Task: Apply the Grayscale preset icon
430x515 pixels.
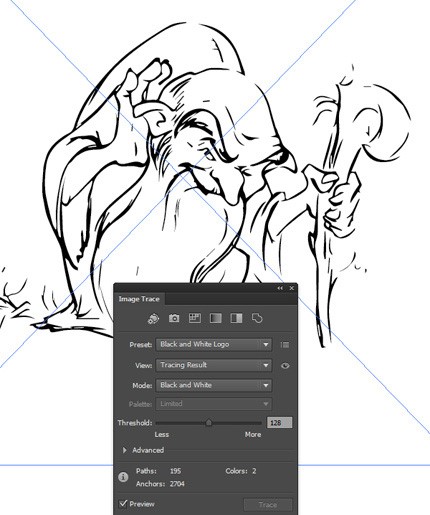Action: [x=216, y=318]
